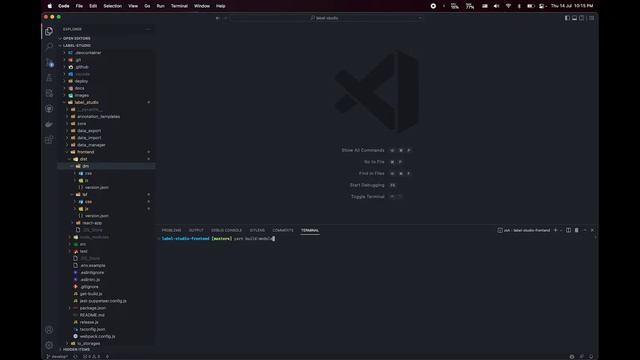This screenshot has height=360, width=640.
Task: Open the Apple menu
Action: (49, 6)
